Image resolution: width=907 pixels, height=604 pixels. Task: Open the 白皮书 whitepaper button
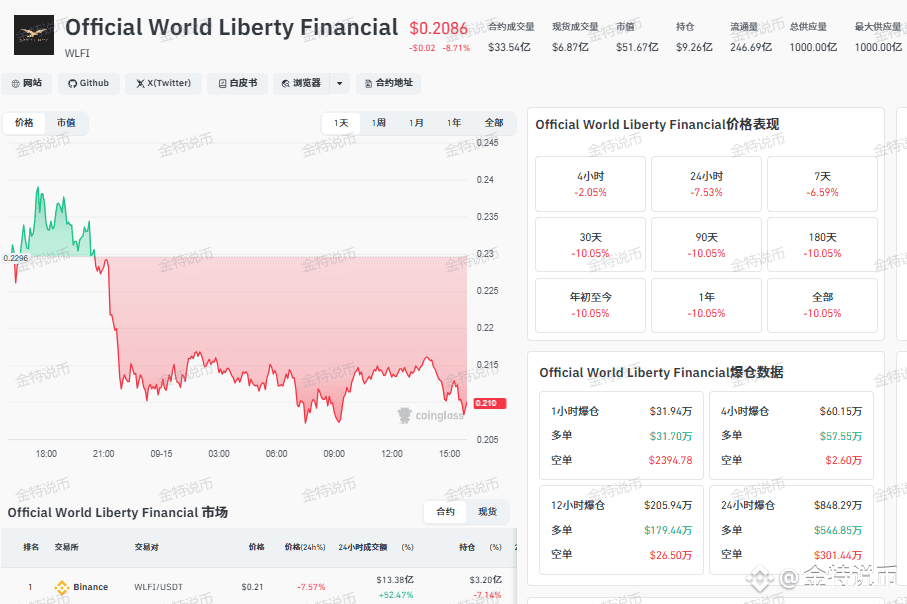(x=238, y=83)
